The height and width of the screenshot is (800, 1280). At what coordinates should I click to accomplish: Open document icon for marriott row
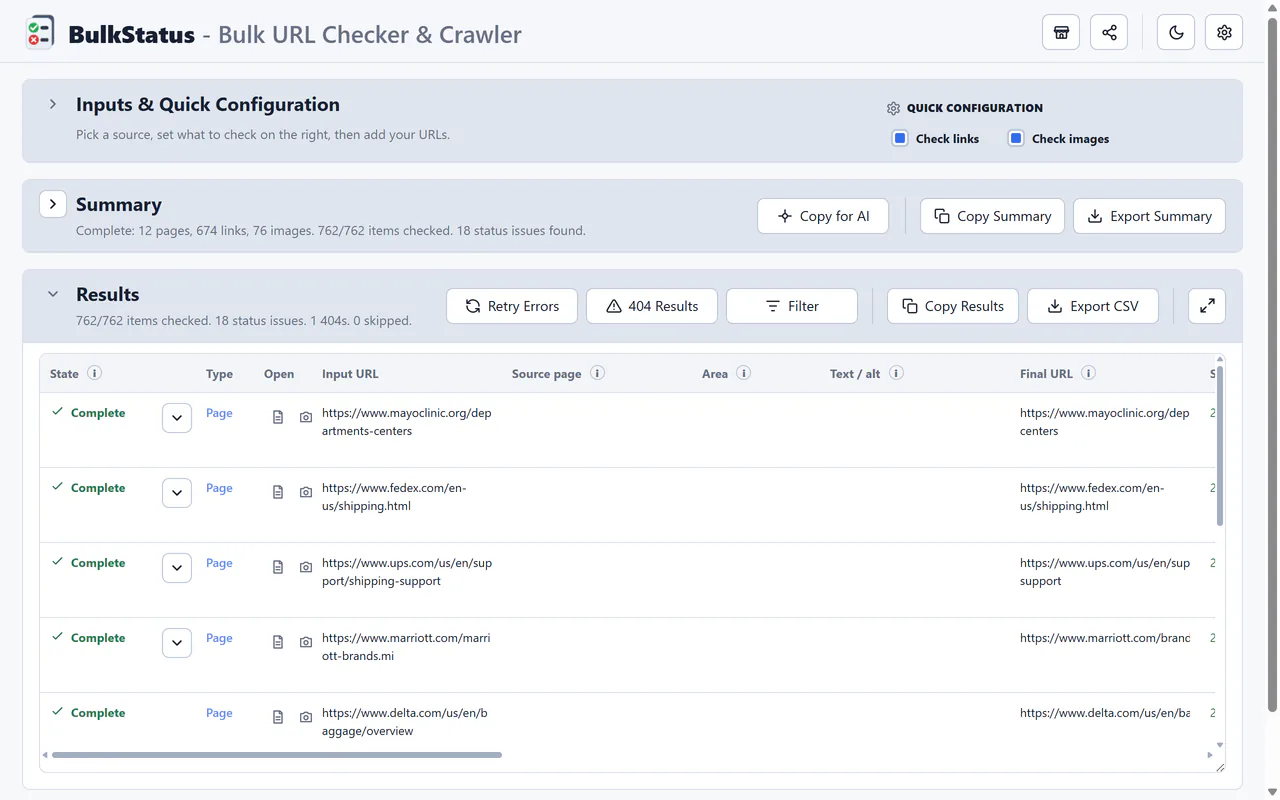(278, 642)
